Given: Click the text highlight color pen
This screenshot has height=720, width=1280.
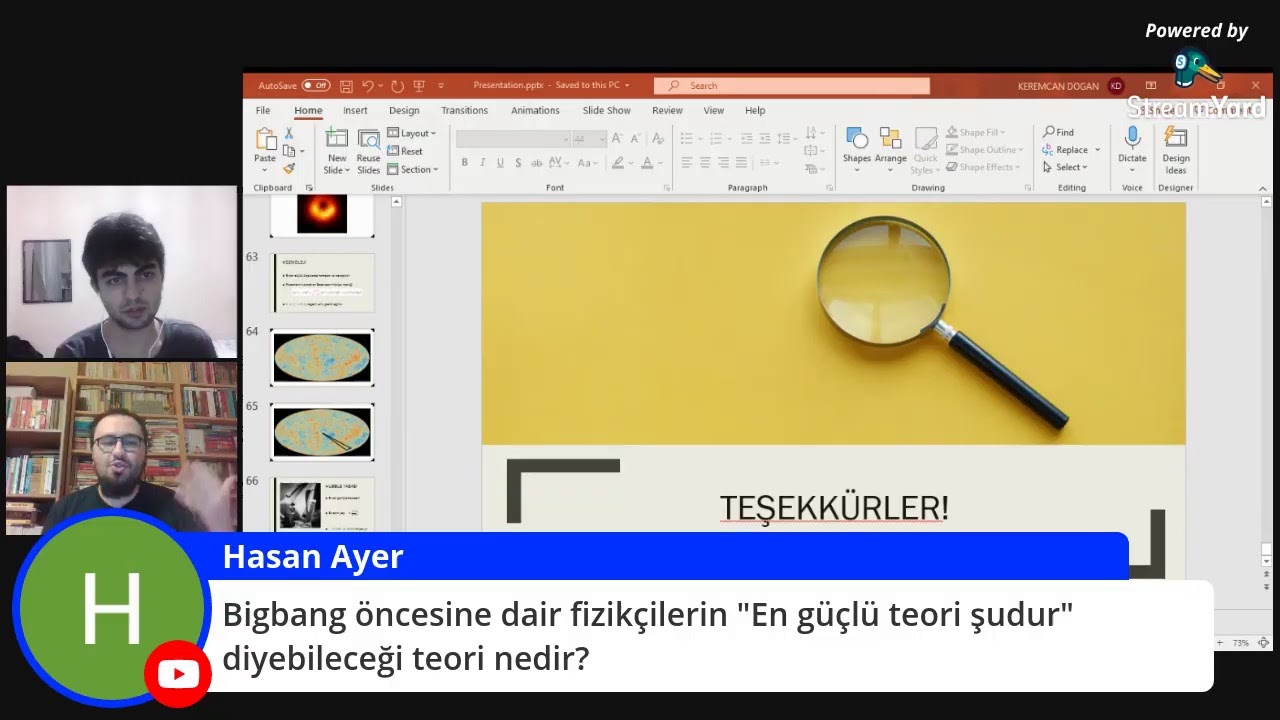Looking at the screenshot, I should [x=618, y=162].
